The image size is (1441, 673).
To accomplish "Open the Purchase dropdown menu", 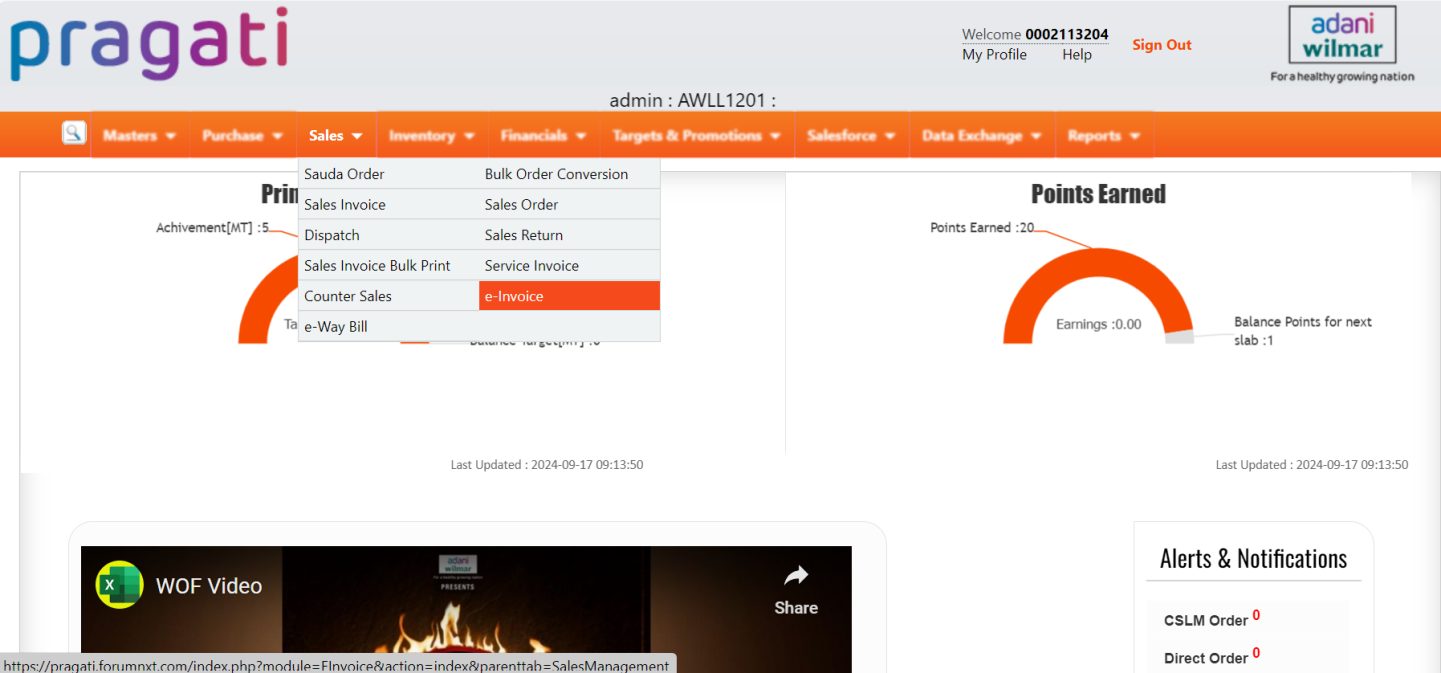I will (243, 135).
